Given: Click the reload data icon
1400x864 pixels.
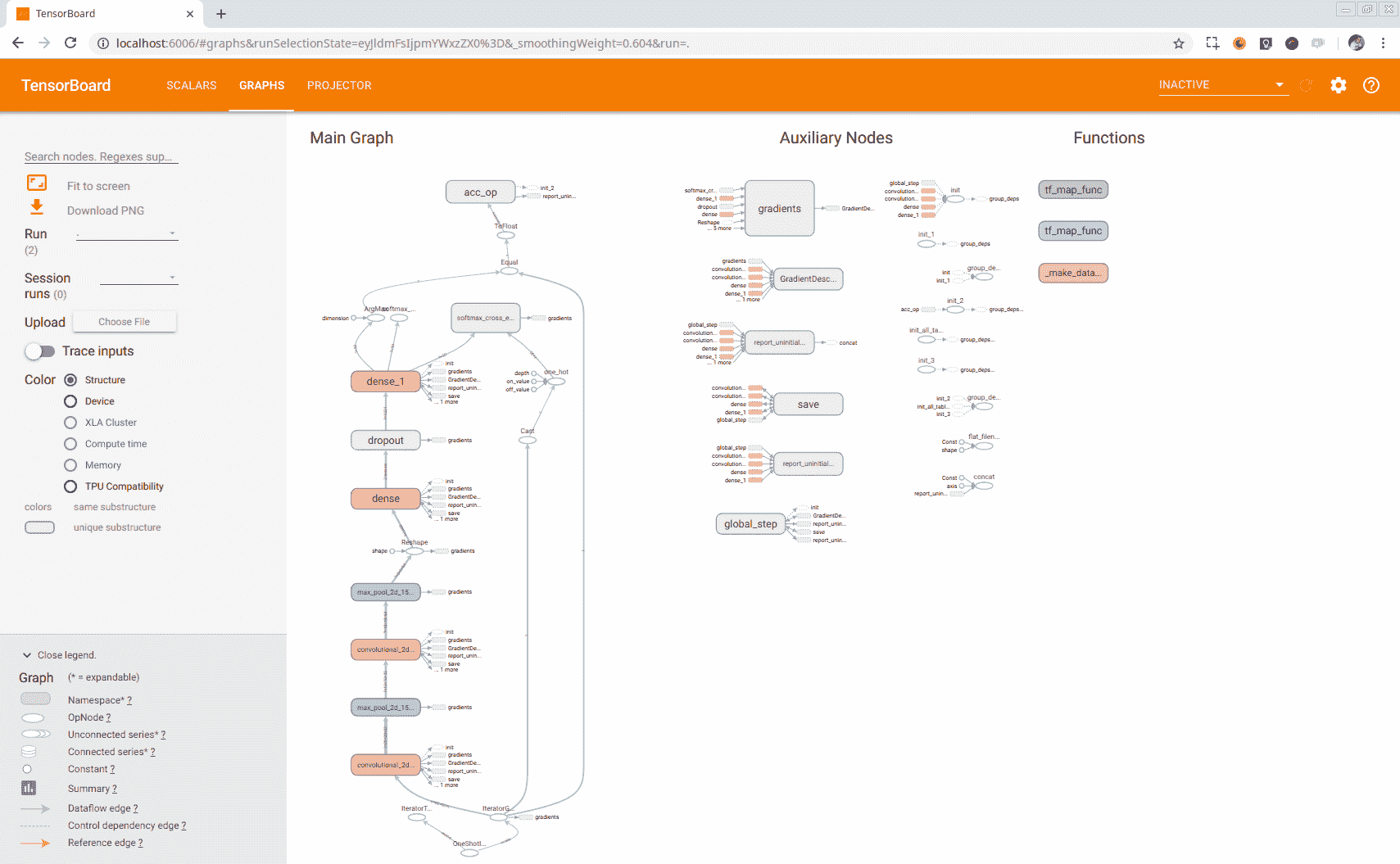Looking at the screenshot, I should point(1306,85).
